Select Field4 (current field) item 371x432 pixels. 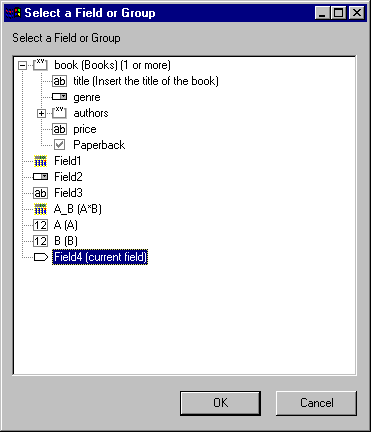tap(100, 257)
